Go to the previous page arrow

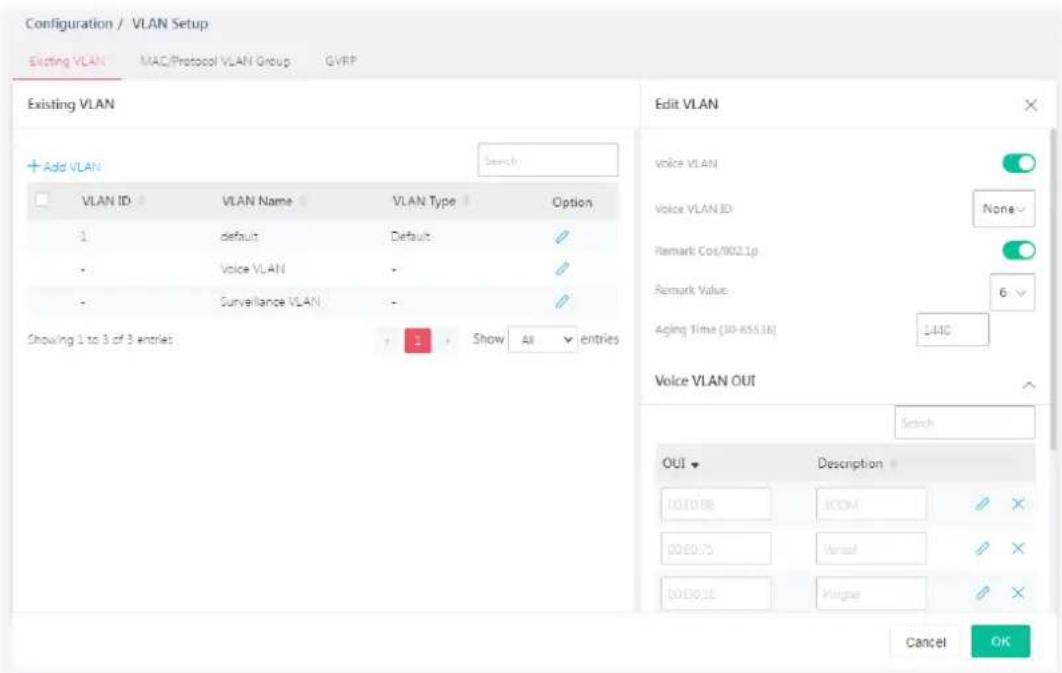click(x=387, y=340)
